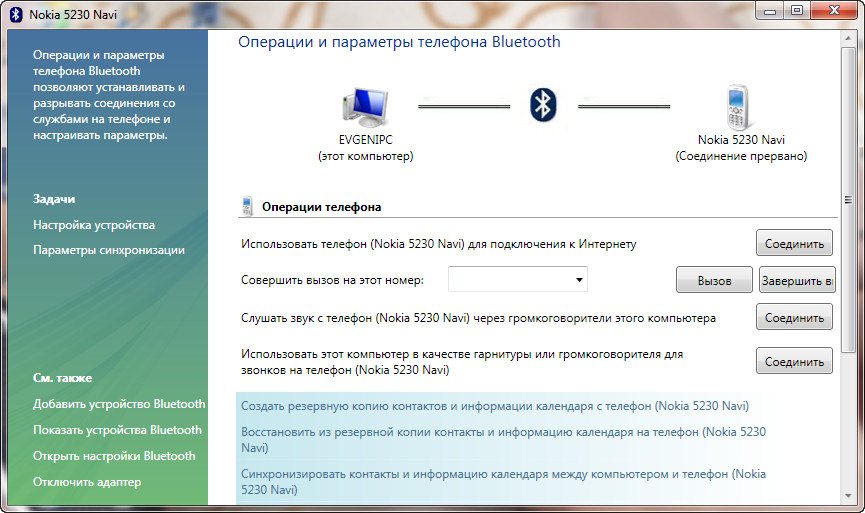Open the phone number dropdown list
This screenshot has height=513, width=865.
tap(581, 280)
